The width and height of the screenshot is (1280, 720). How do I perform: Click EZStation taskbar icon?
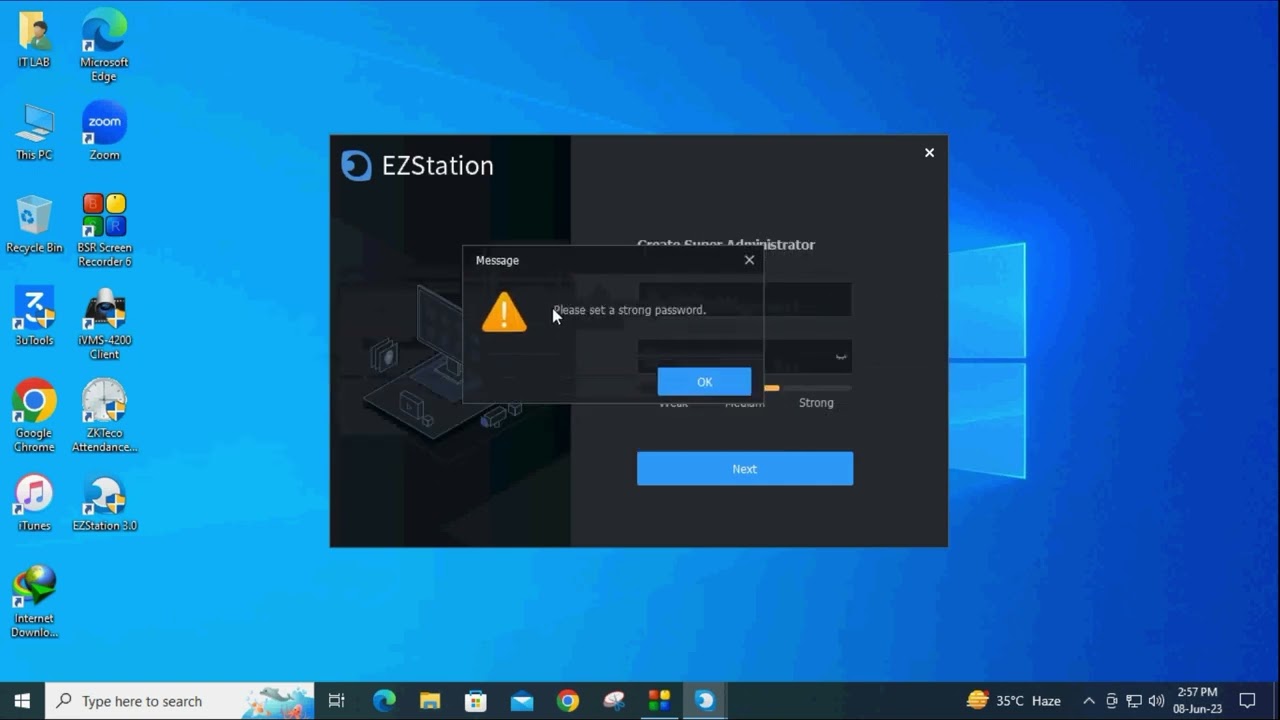click(705, 700)
